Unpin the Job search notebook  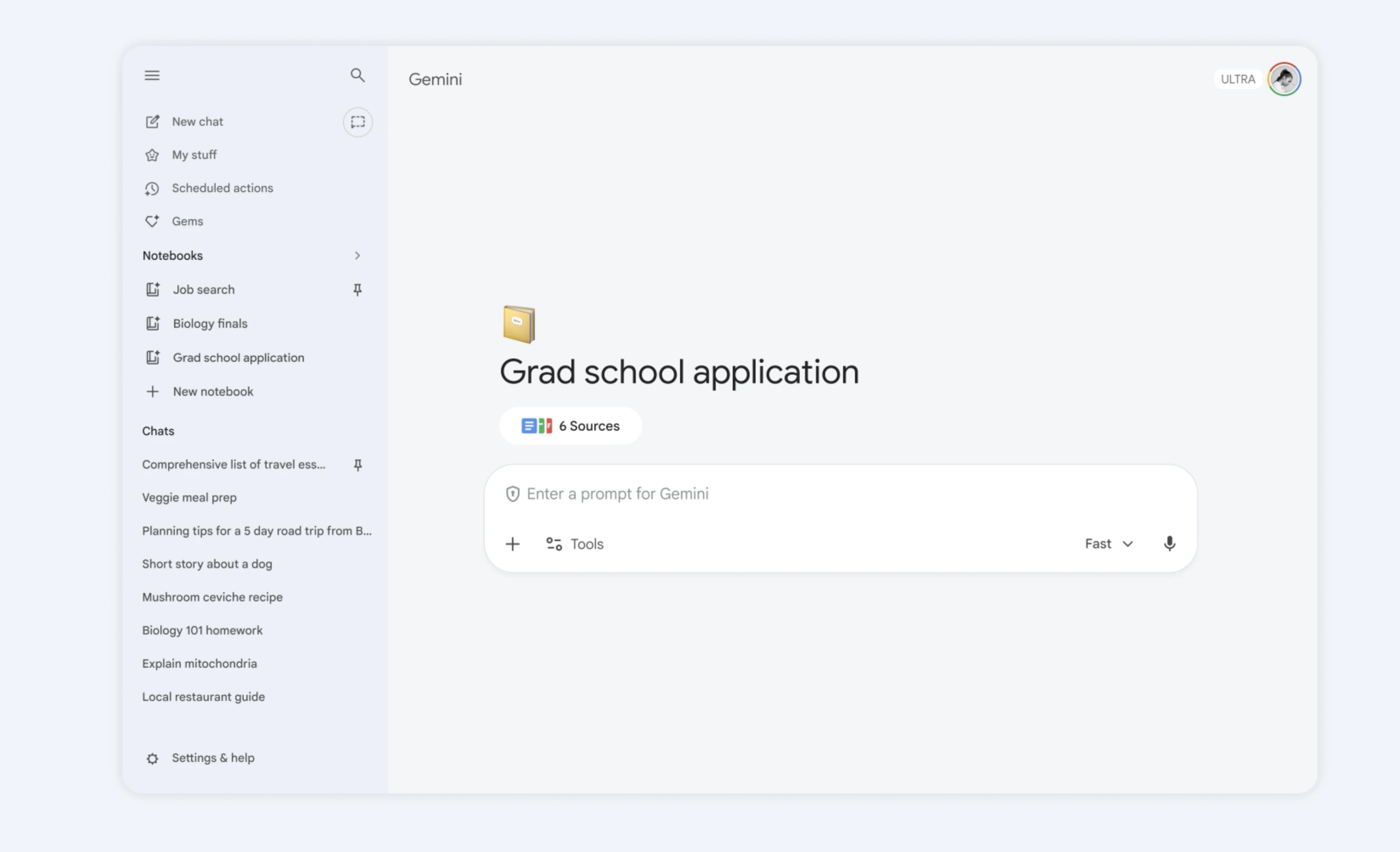357,289
